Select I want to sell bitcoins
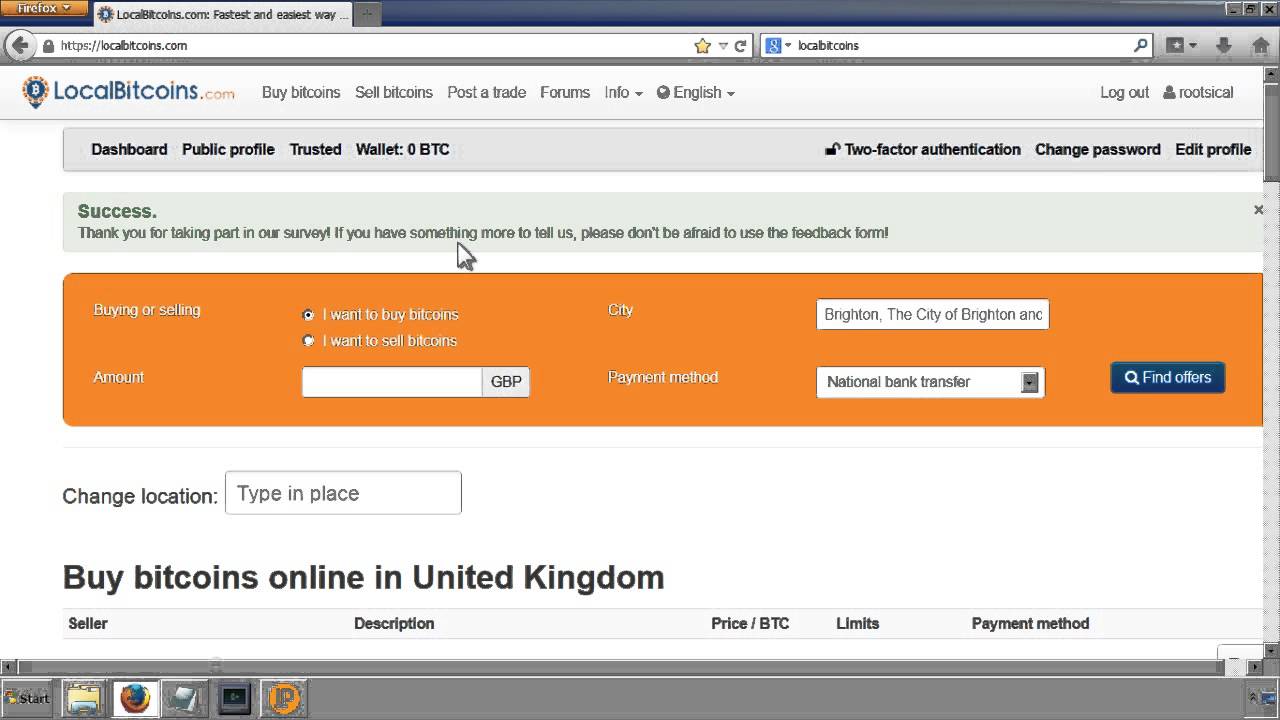Image resolution: width=1280 pixels, height=720 pixels. [x=308, y=341]
